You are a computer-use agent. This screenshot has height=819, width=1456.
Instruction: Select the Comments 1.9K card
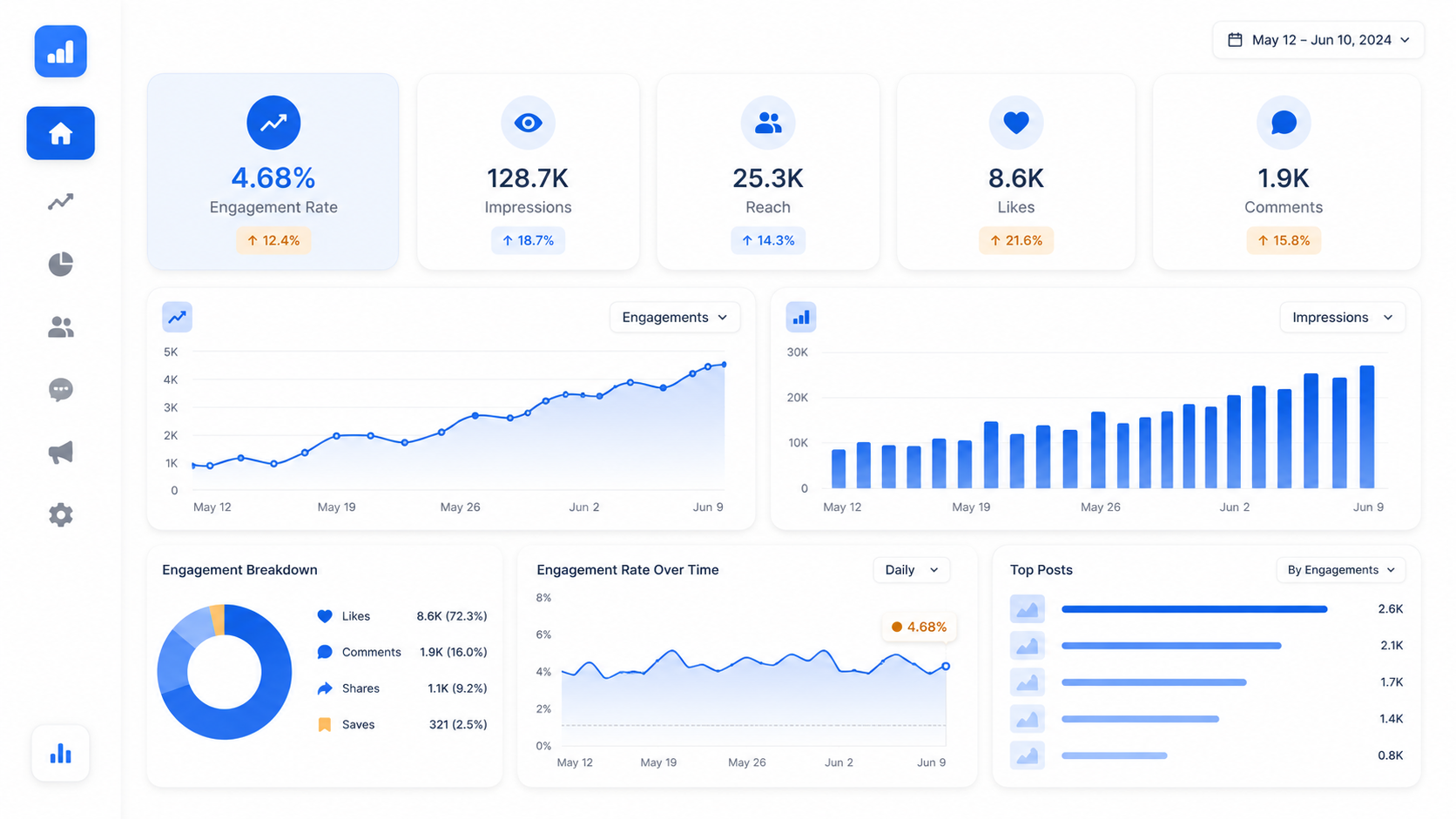1286,171
